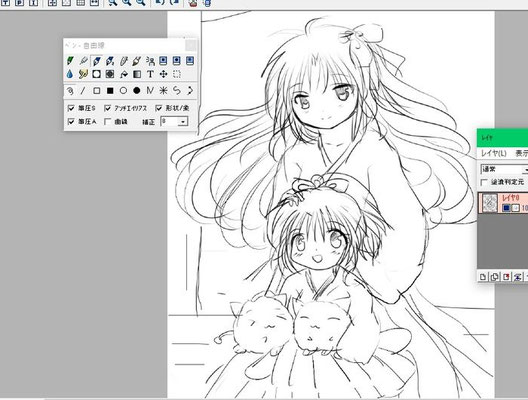Click the merge layers icon
This screenshot has width=528, height=400.
coord(518,277)
